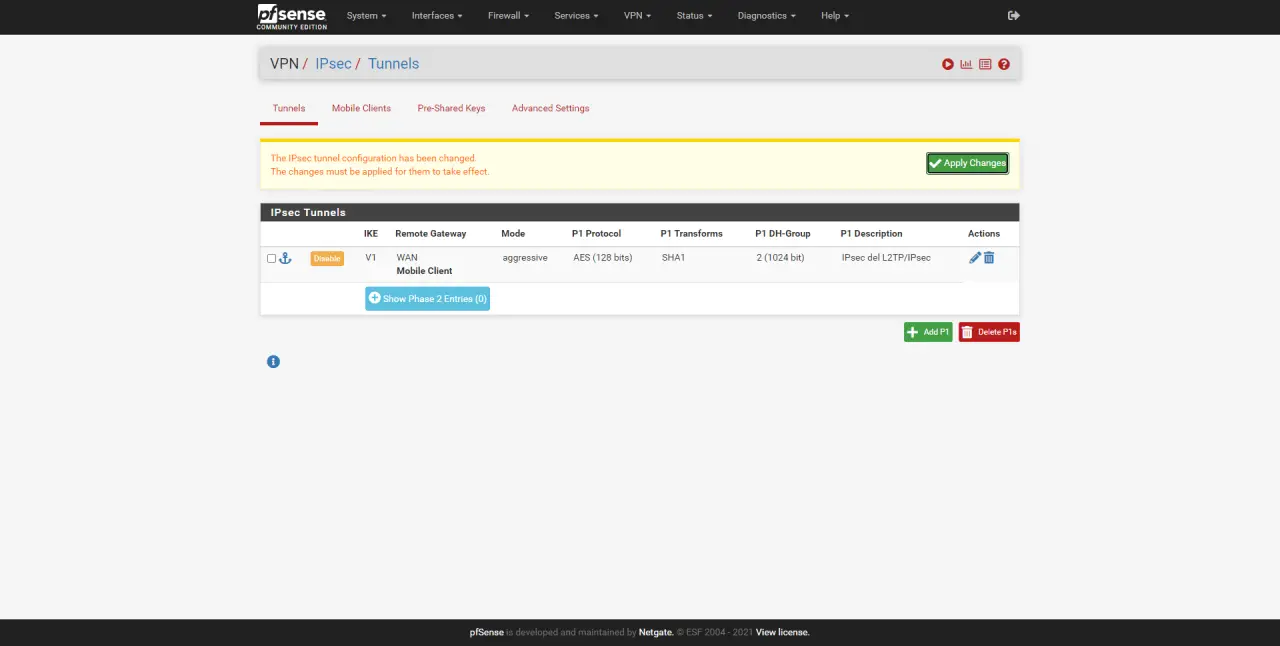
Task: Click the IPsec service status play icon
Action: (x=947, y=64)
